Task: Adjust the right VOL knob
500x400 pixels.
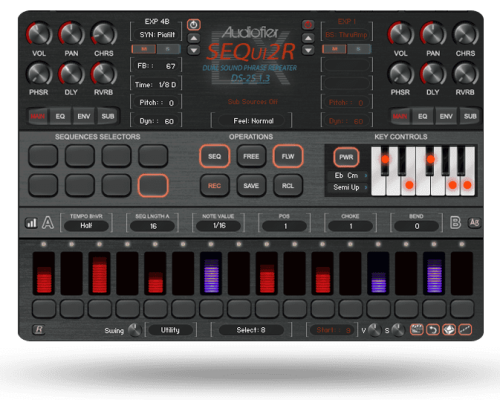Action: [x=401, y=34]
